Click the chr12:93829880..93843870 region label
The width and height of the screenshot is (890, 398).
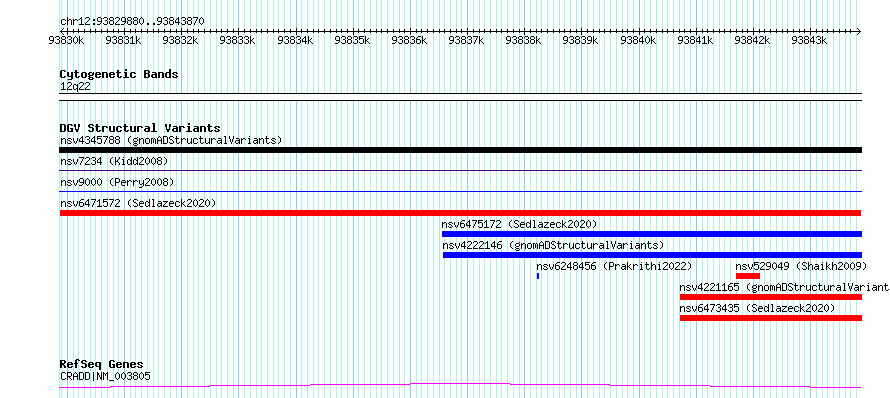coord(132,22)
